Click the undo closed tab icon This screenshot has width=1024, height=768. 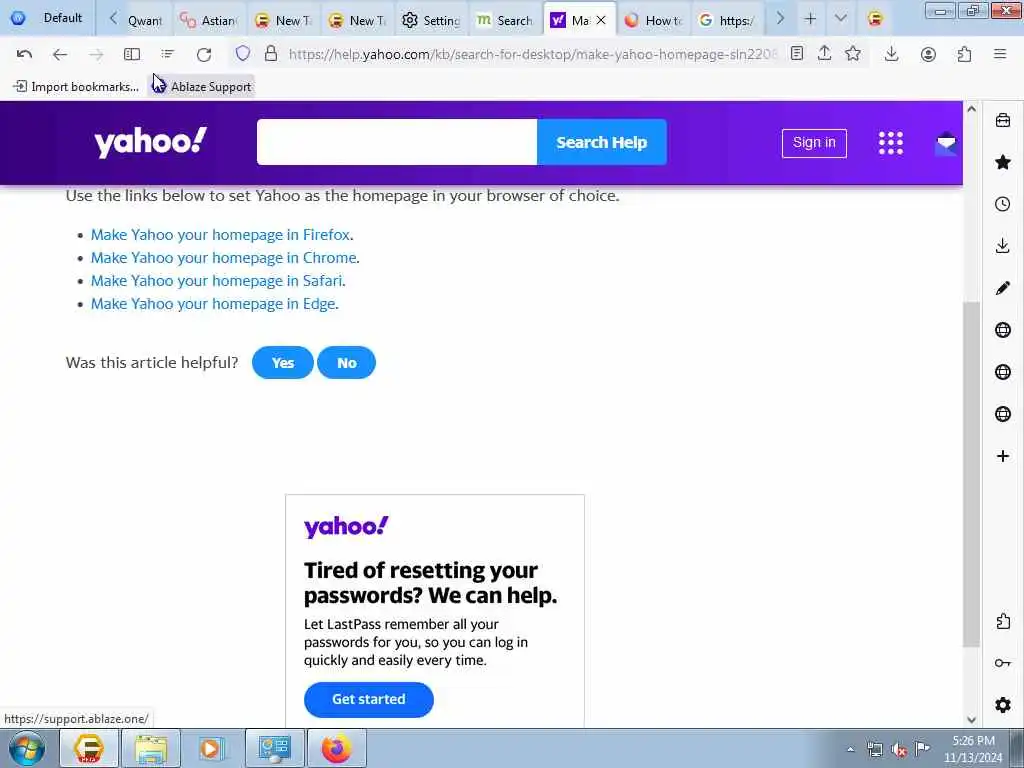(x=24, y=54)
